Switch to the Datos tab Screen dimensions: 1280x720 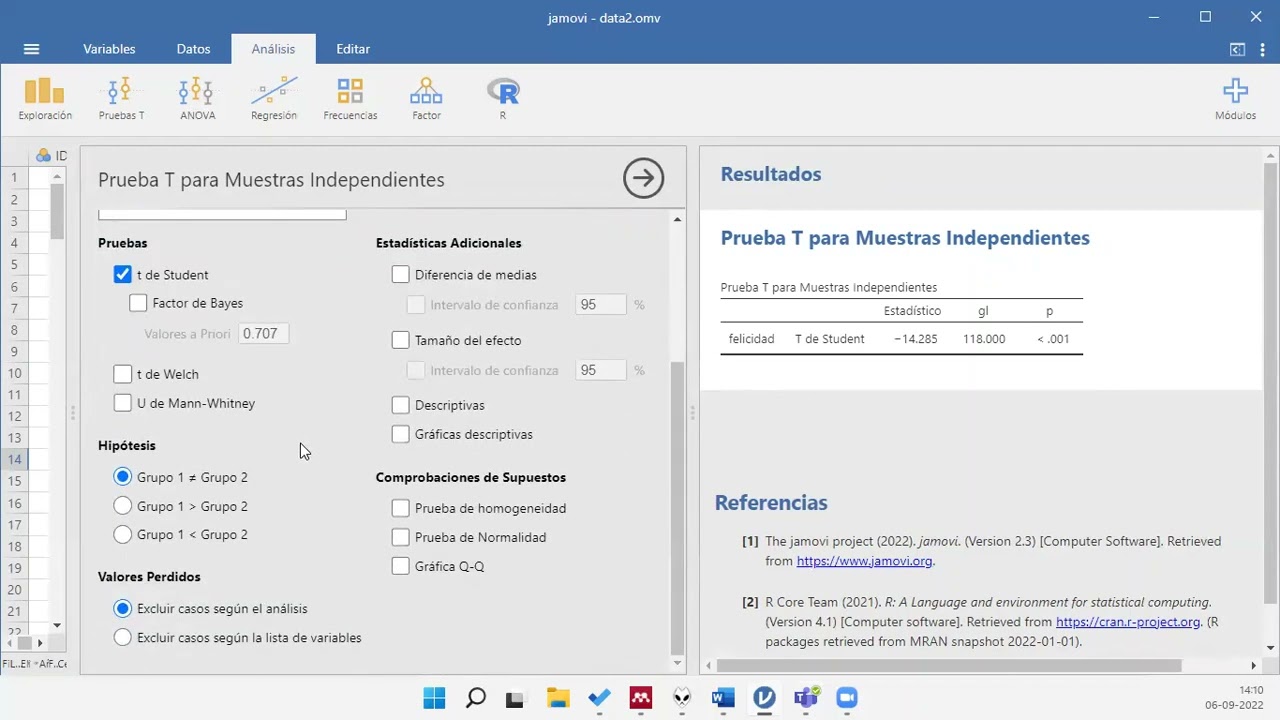193,49
